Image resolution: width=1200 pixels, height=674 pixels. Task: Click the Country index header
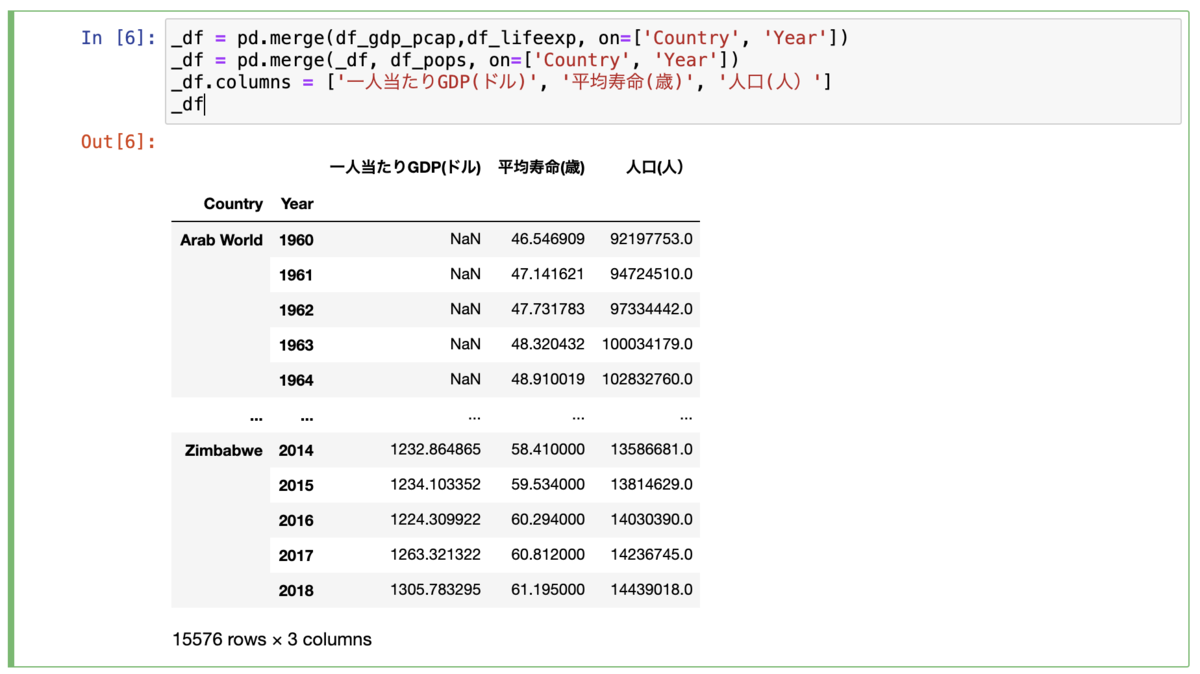point(233,204)
